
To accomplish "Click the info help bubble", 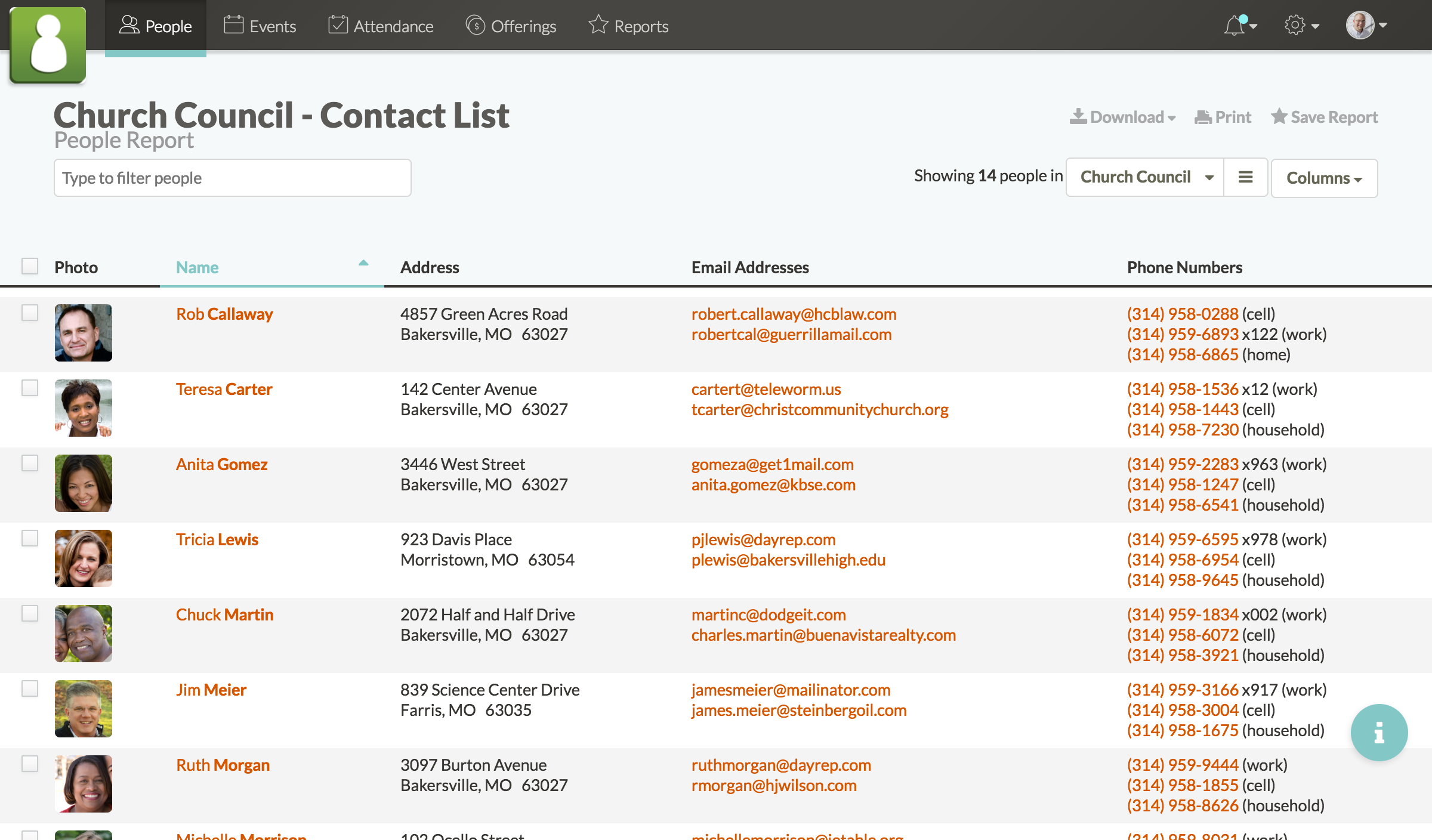I will 1379,732.
